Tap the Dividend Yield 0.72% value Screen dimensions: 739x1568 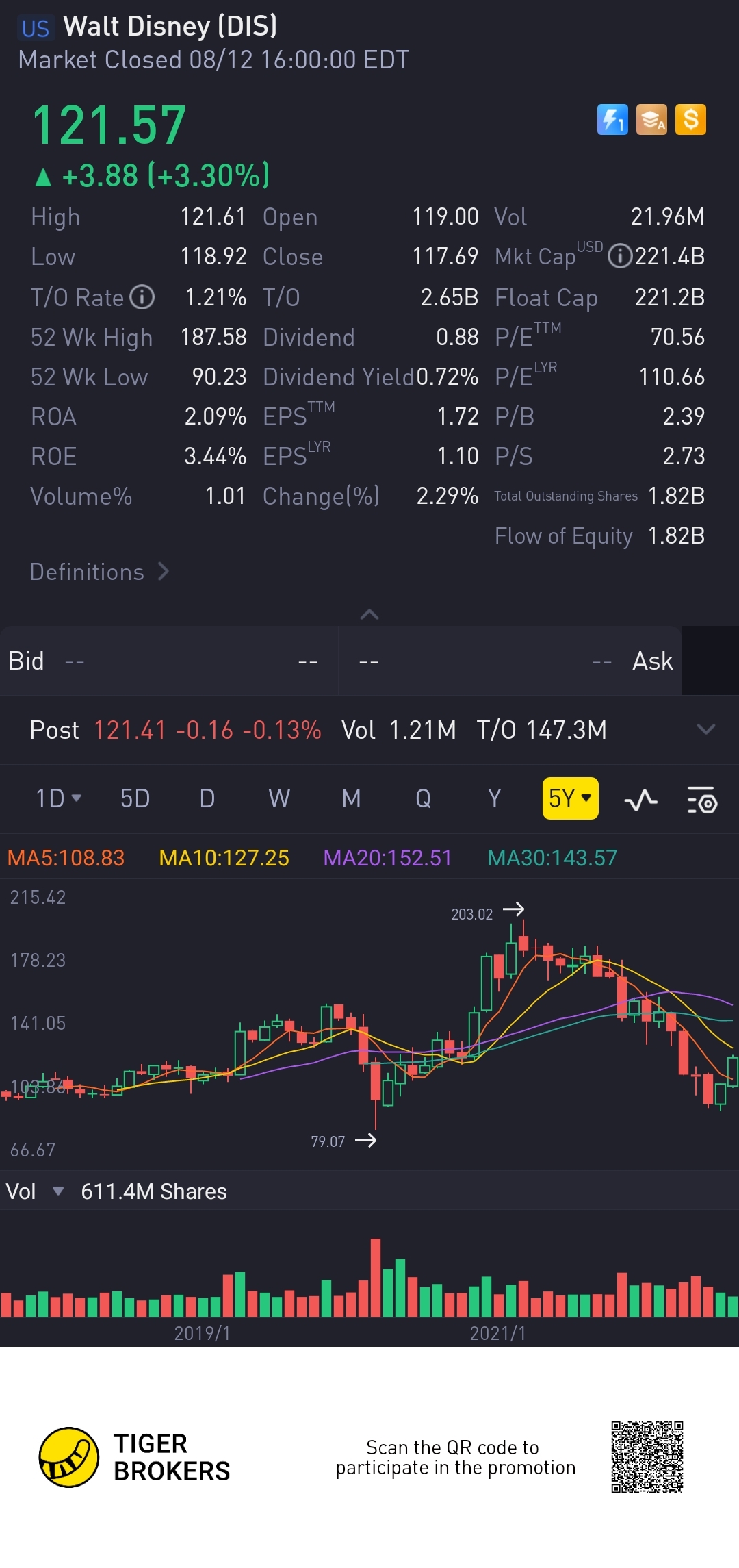point(448,377)
